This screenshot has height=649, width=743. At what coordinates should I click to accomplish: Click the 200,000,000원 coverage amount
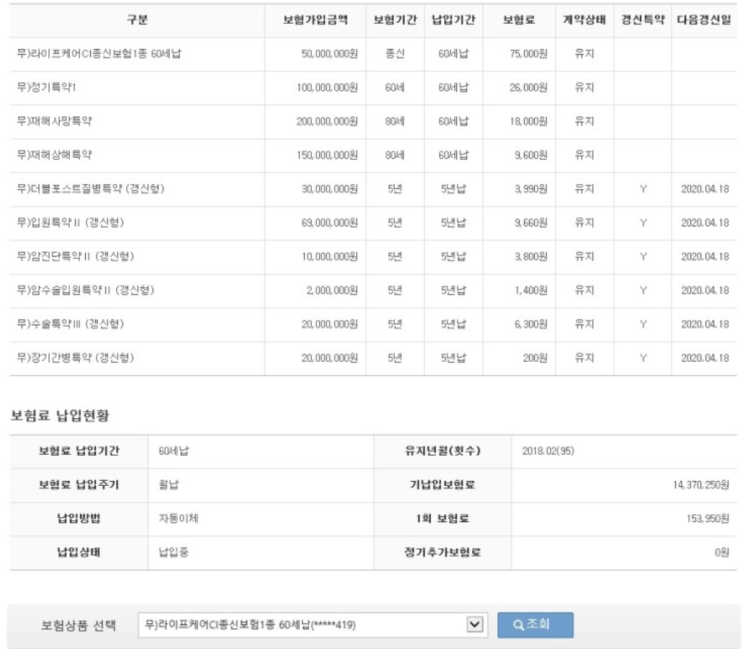click(x=327, y=121)
